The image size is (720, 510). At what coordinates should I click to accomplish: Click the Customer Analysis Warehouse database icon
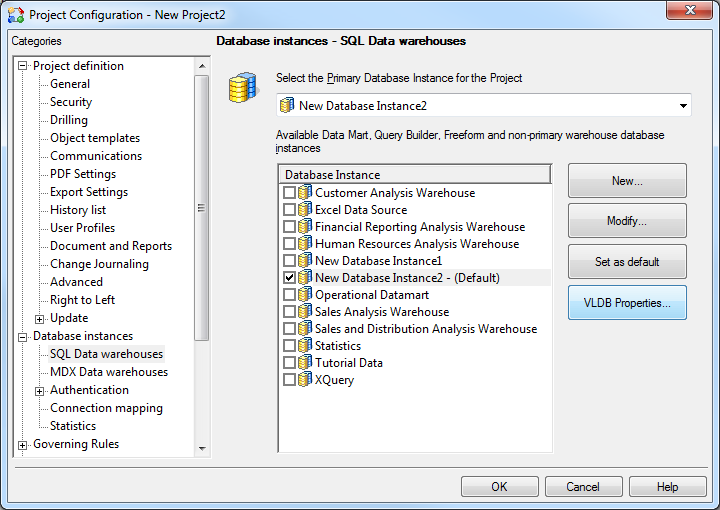305,193
